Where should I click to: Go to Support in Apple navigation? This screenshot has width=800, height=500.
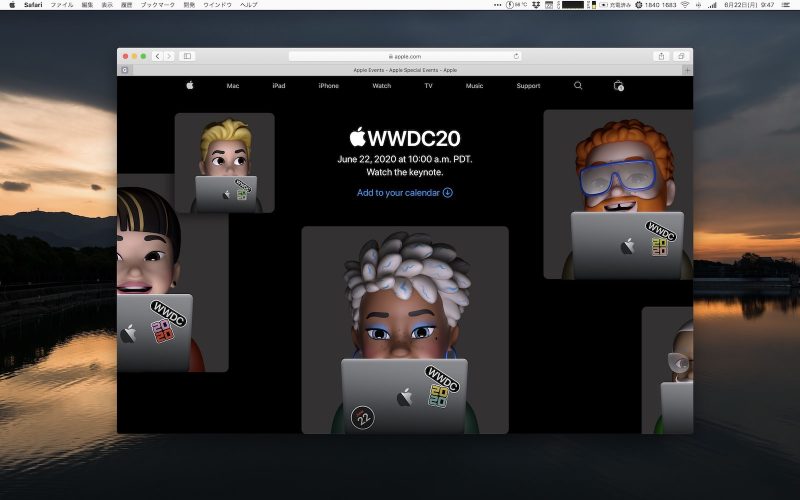[528, 86]
